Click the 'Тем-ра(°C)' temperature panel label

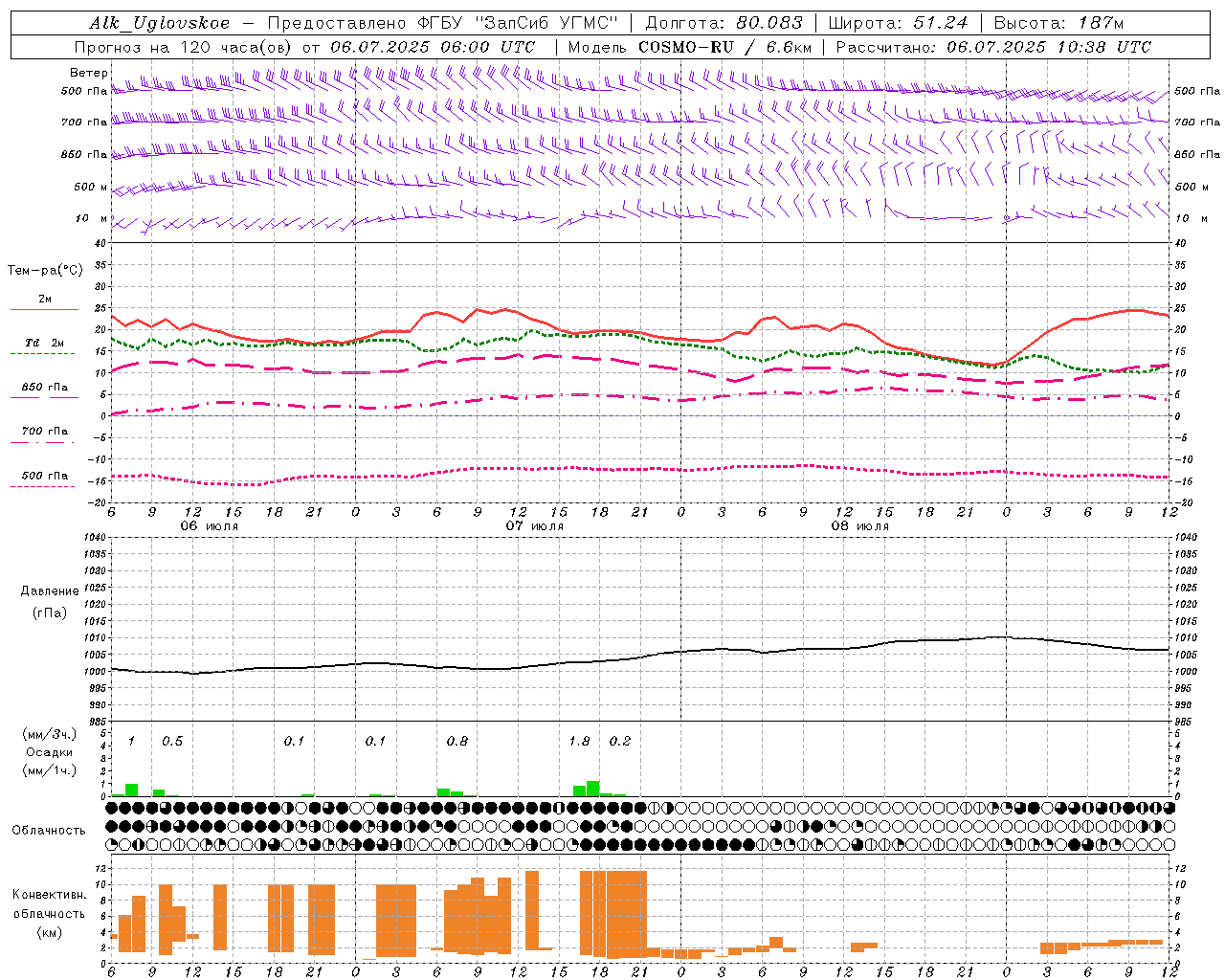pyautogui.click(x=45, y=271)
